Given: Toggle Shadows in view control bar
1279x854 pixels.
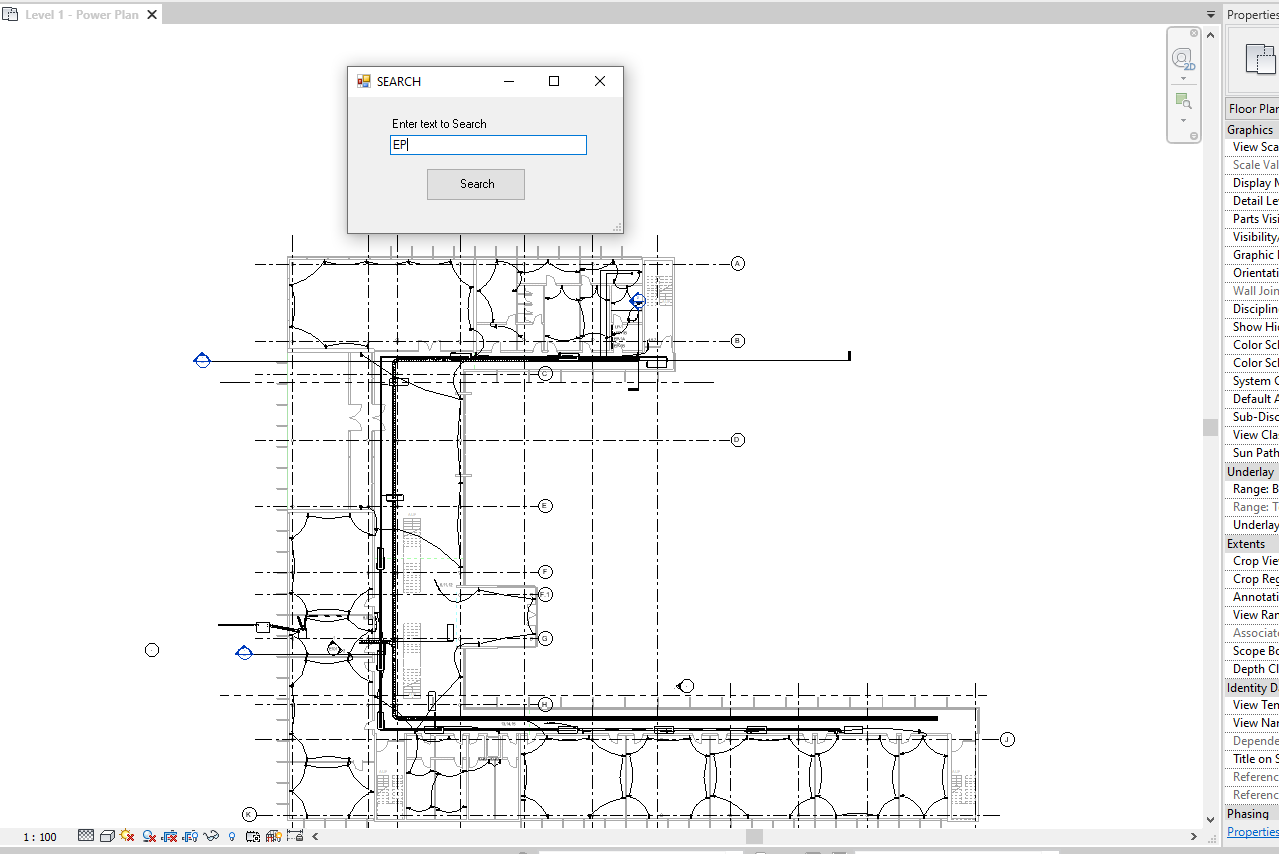Looking at the screenshot, I should coord(149,836).
